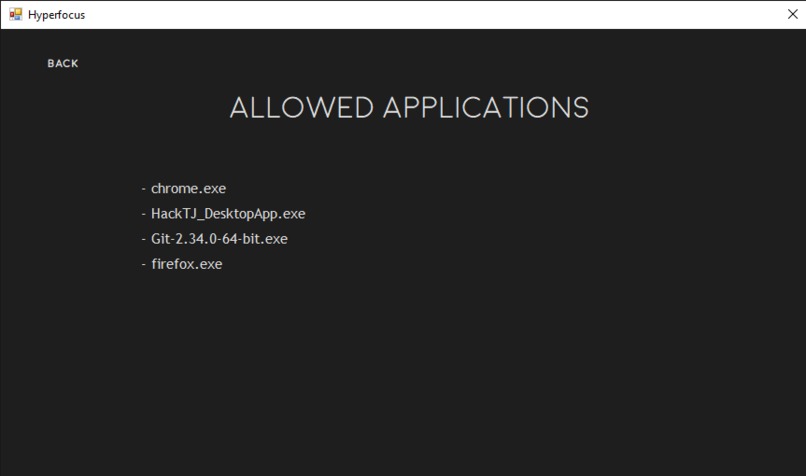Go back using the BACK button
806x476 pixels.
(x=63, y=63)
